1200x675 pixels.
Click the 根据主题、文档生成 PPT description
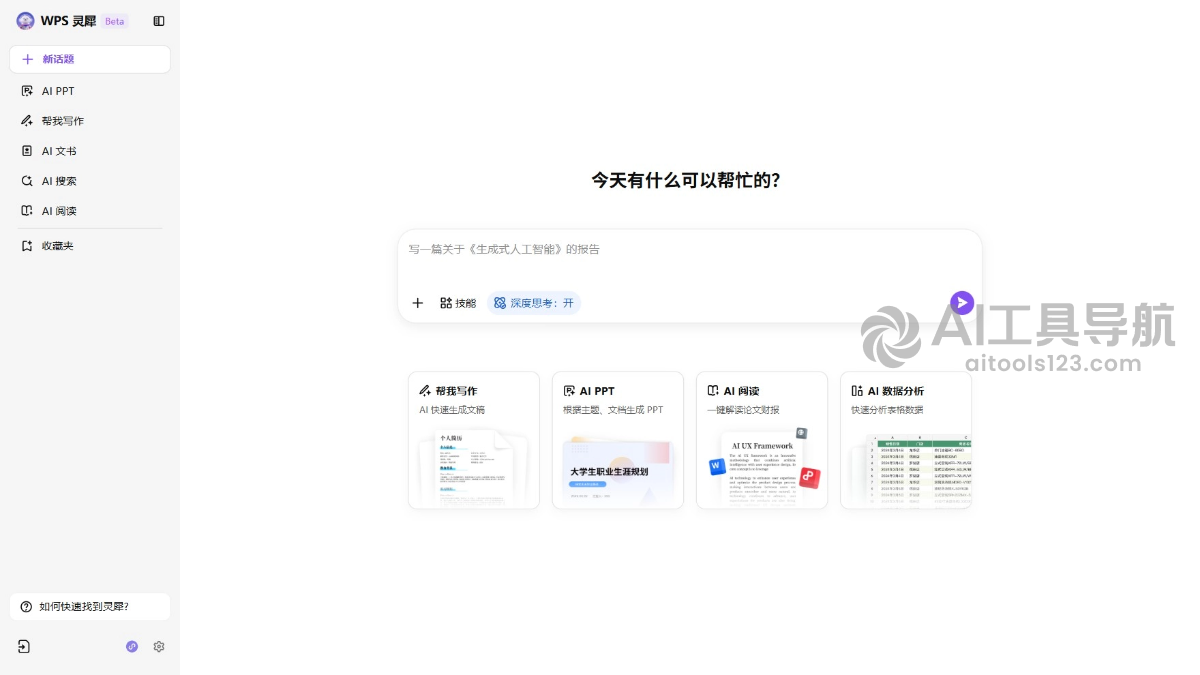pos(613,410)
